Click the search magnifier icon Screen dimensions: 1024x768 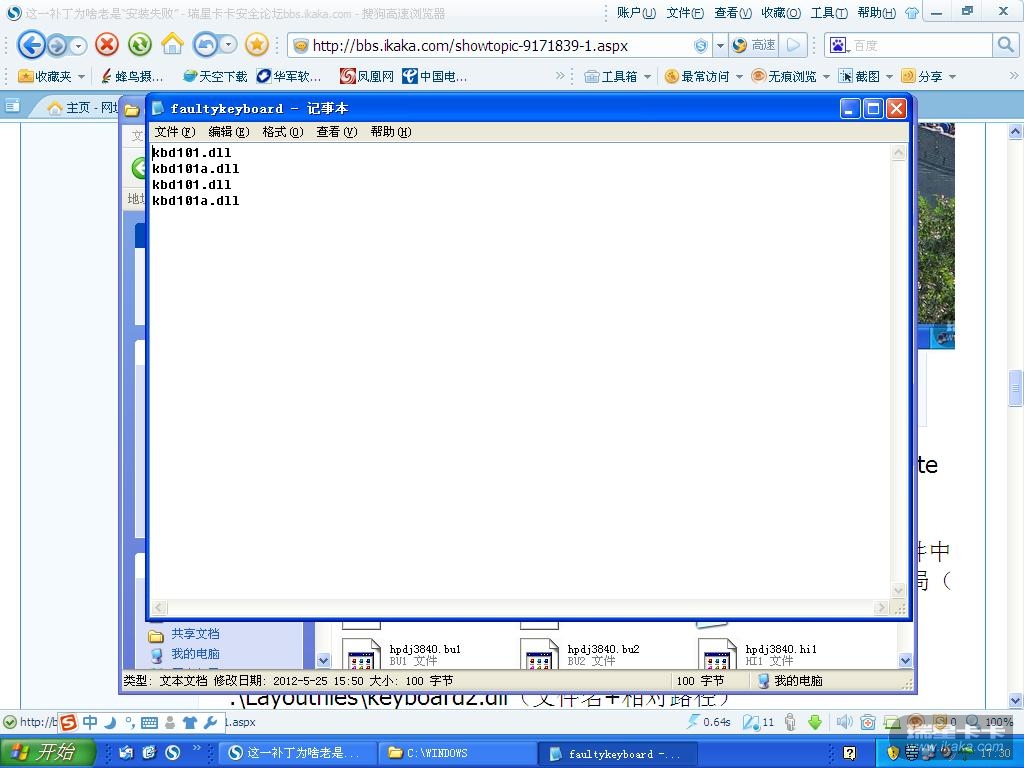[1005, 45]
